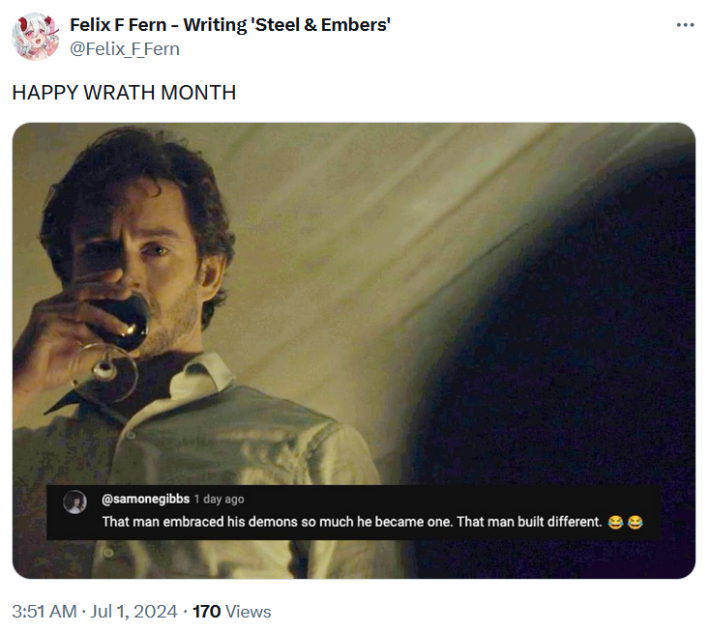Open the @Felix_F_Fern handle link
The image size is (710, 632).
point(125,48)
